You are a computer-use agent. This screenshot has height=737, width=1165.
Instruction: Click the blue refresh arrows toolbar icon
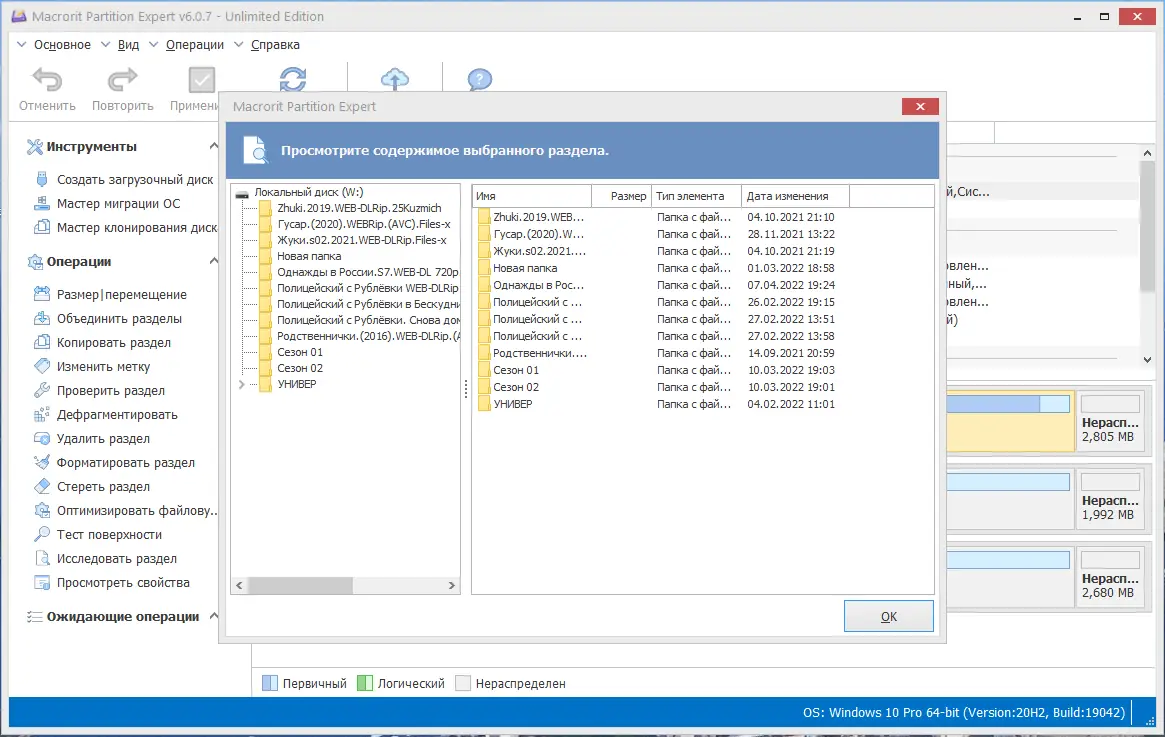[293, 79]
